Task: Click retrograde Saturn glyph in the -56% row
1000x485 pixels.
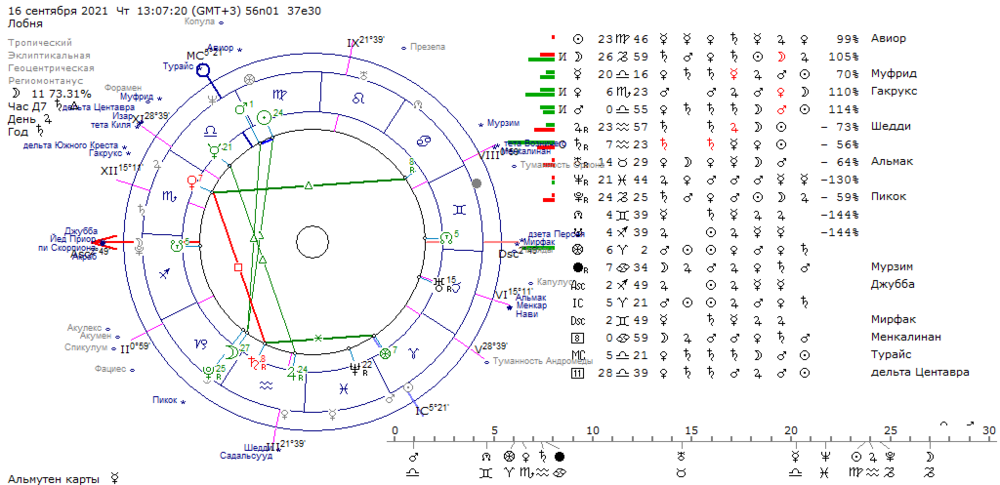Action: click(x=580, y=144)
